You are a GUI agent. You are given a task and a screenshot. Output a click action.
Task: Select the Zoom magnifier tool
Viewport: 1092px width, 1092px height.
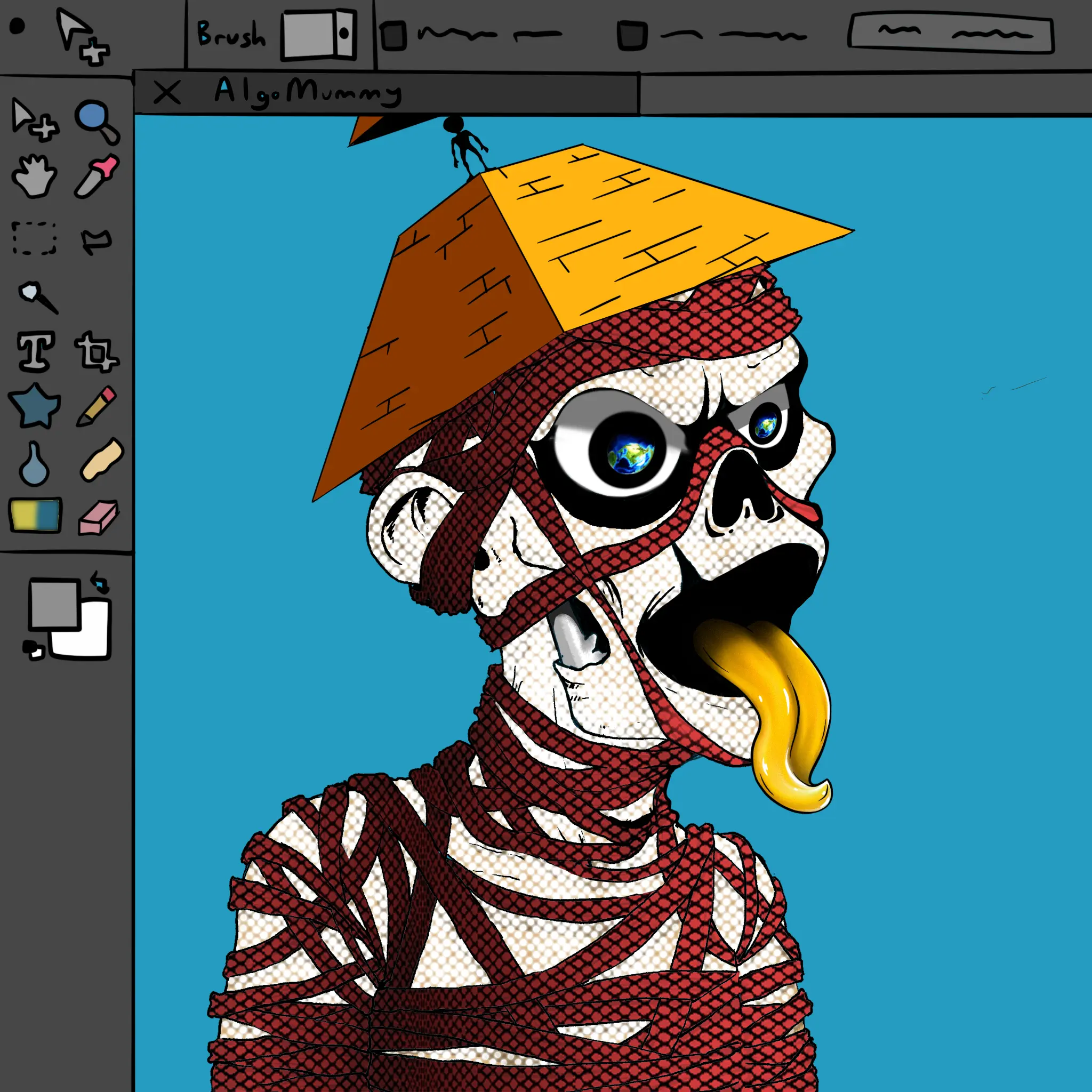(x=96, y=122)
